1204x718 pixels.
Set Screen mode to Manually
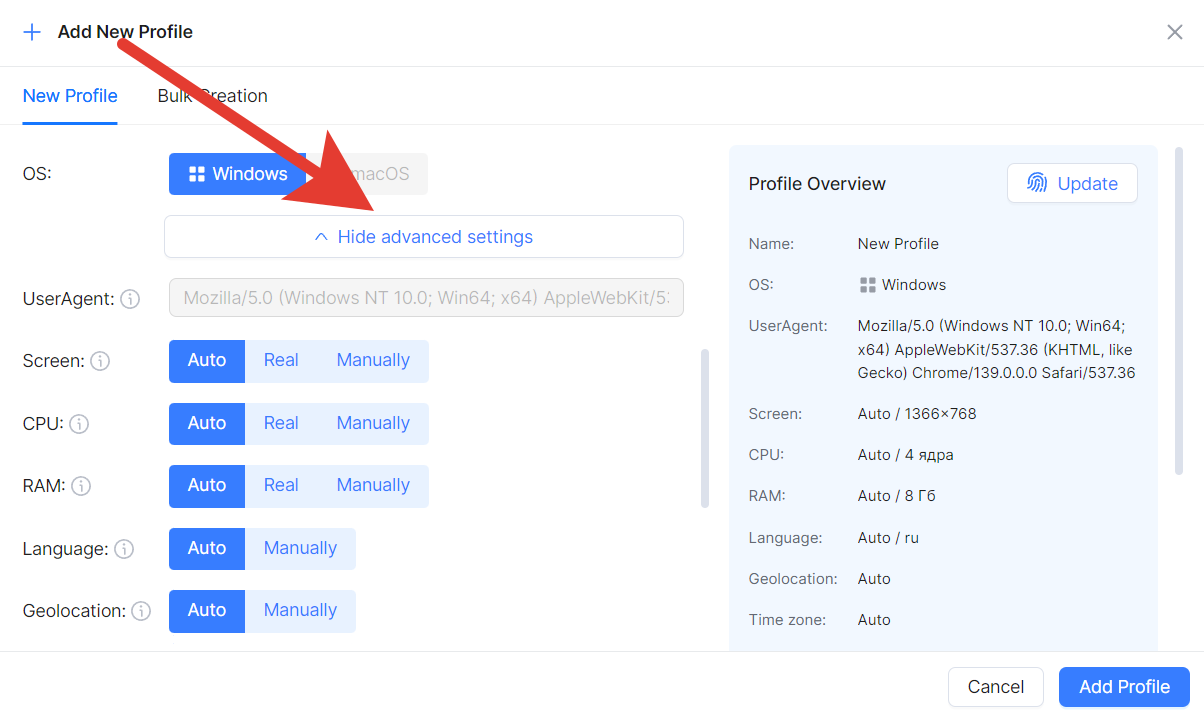click(x=372, y=359)
